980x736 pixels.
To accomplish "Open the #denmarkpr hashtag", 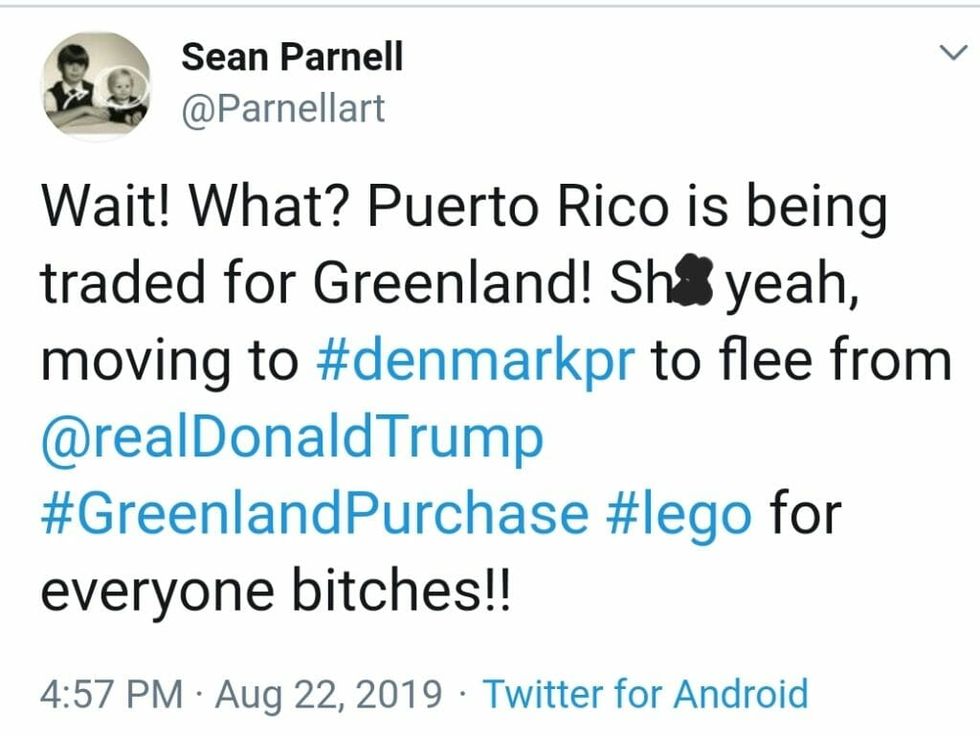I will [x=475, y=361].
